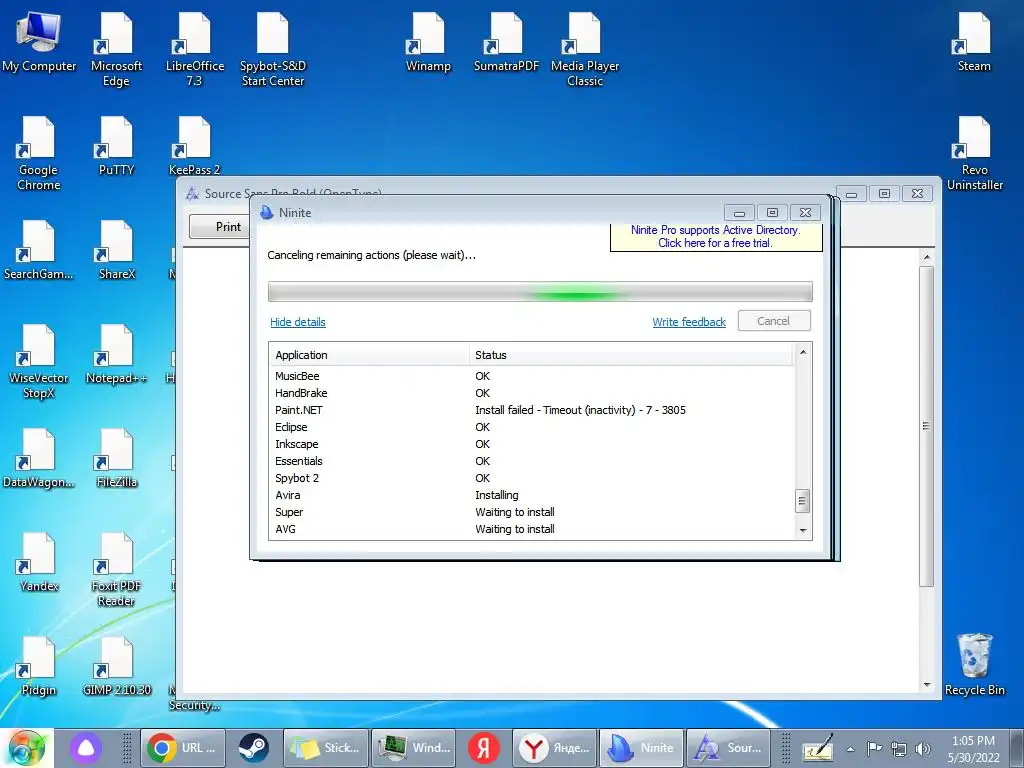
Task: Select the Notepad++ desktop shortcut
Action: coord(116,354)
